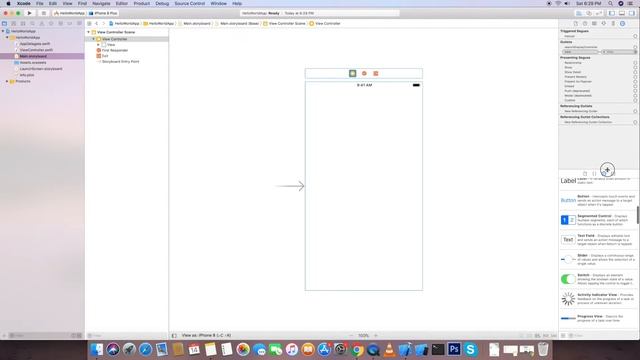The image size is (640, 360).
Task: Toggle the document outline sidebar
Action: click(x=174, y=336)
